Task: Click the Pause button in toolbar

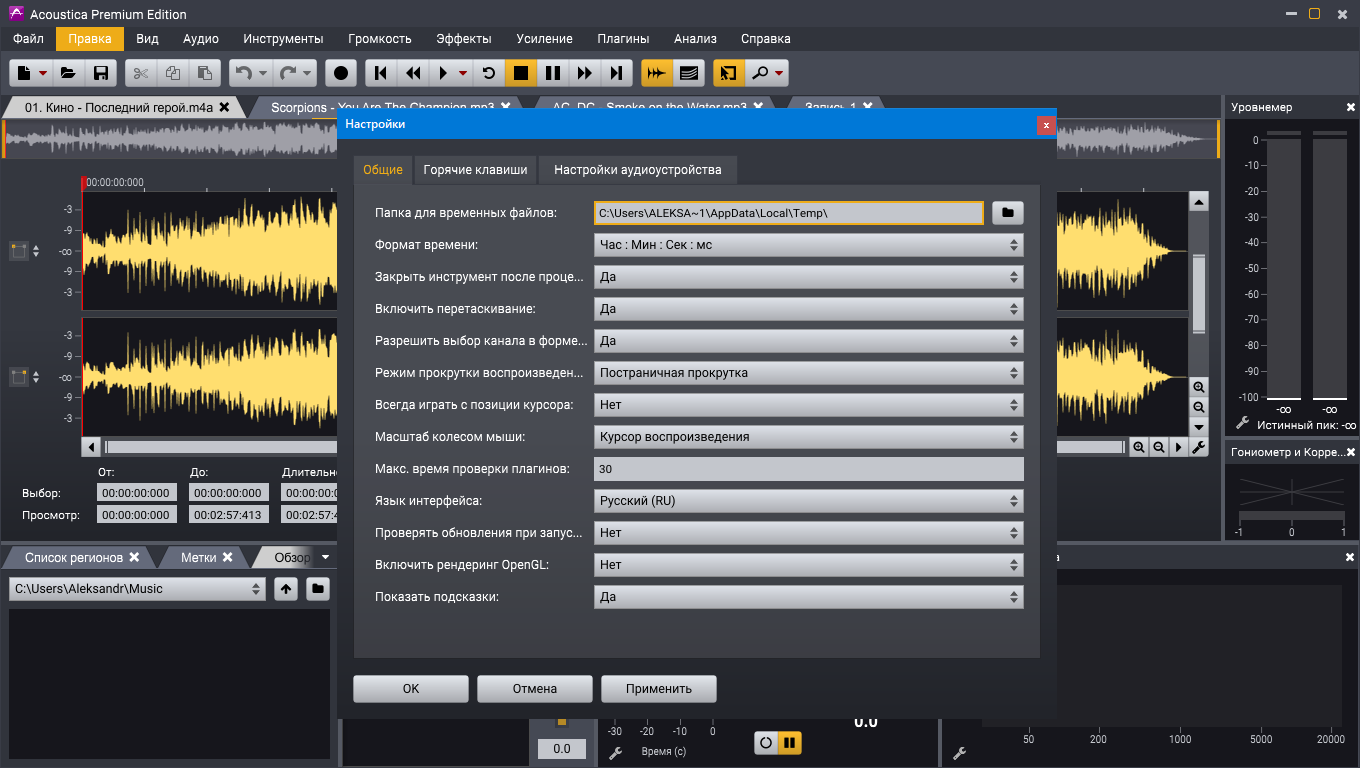Action: point(552,73)
